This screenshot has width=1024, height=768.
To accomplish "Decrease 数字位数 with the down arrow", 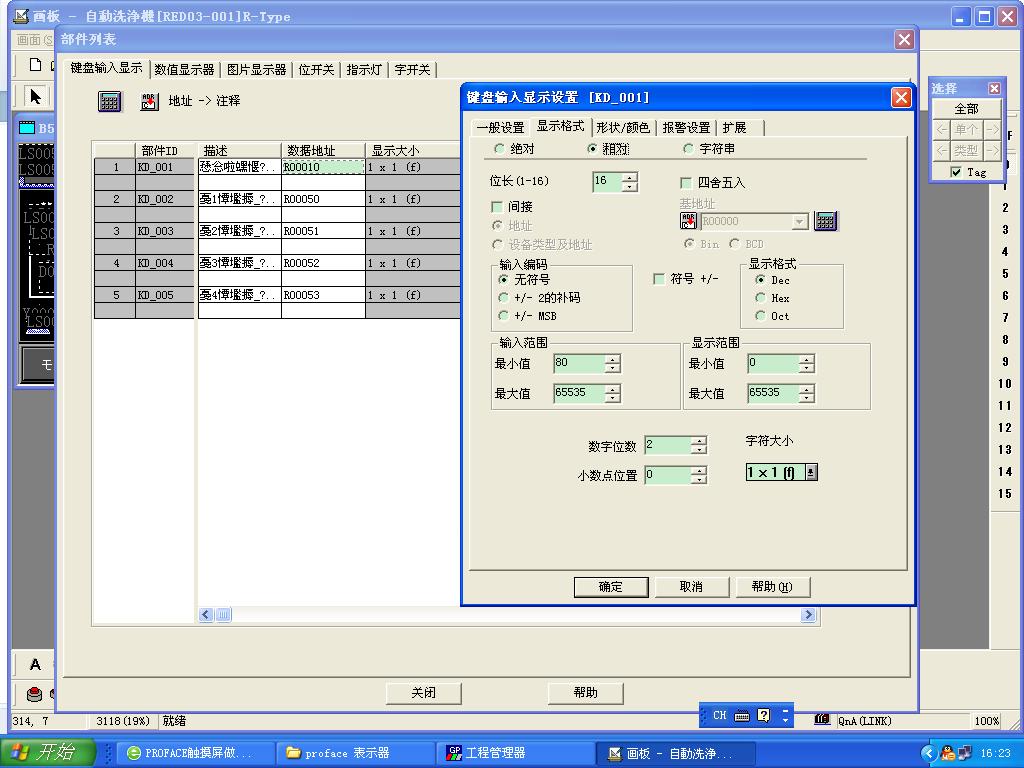I will coord(698,450).
